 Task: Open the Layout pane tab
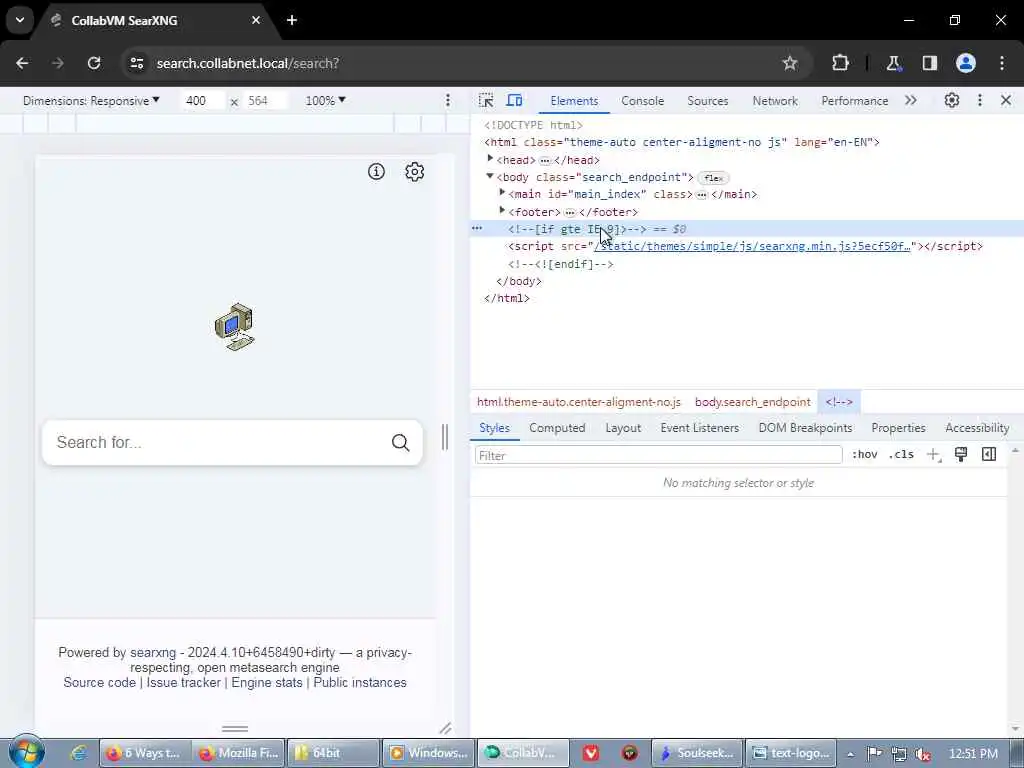pos(623,428)
